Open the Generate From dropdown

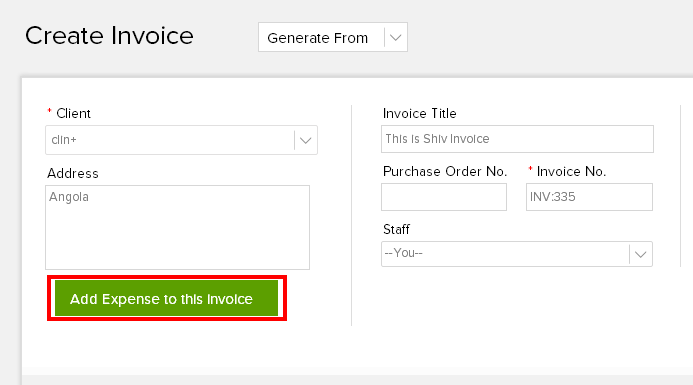[x=333, y=37]
